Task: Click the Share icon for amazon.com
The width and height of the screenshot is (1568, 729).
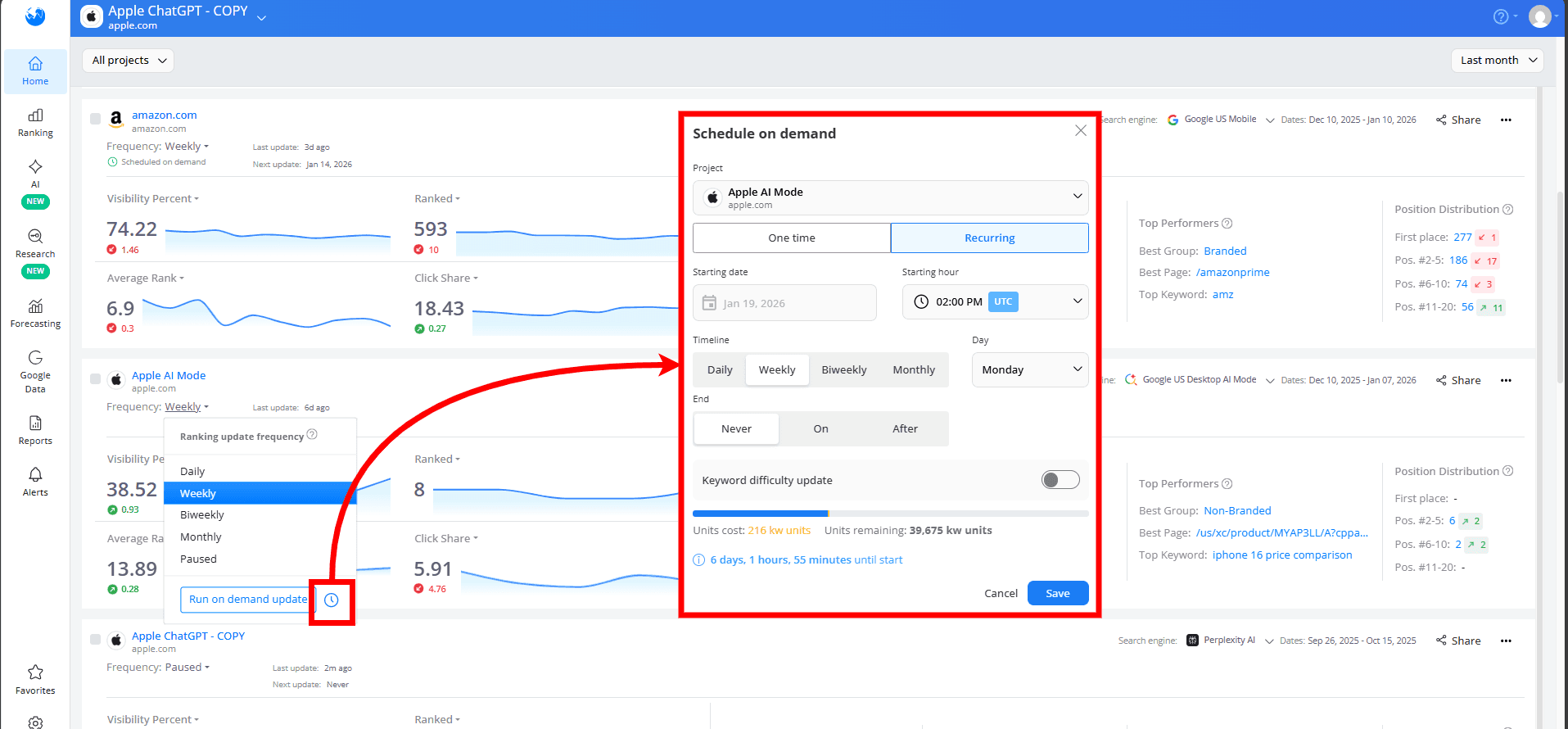Action: point(1441,120)
